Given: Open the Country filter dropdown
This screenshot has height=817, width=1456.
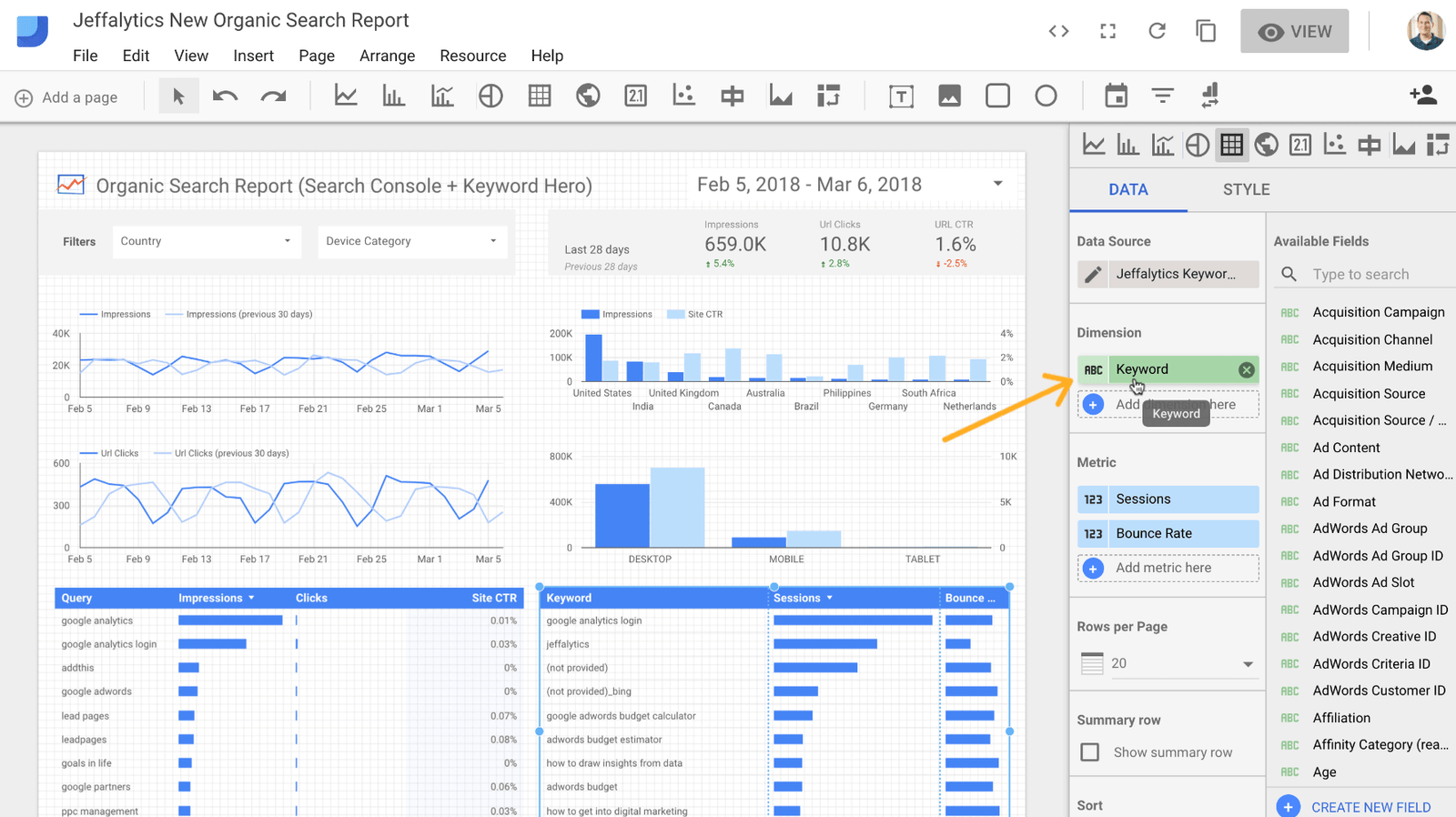Looking at the screenshot, I should click(206, 241).
